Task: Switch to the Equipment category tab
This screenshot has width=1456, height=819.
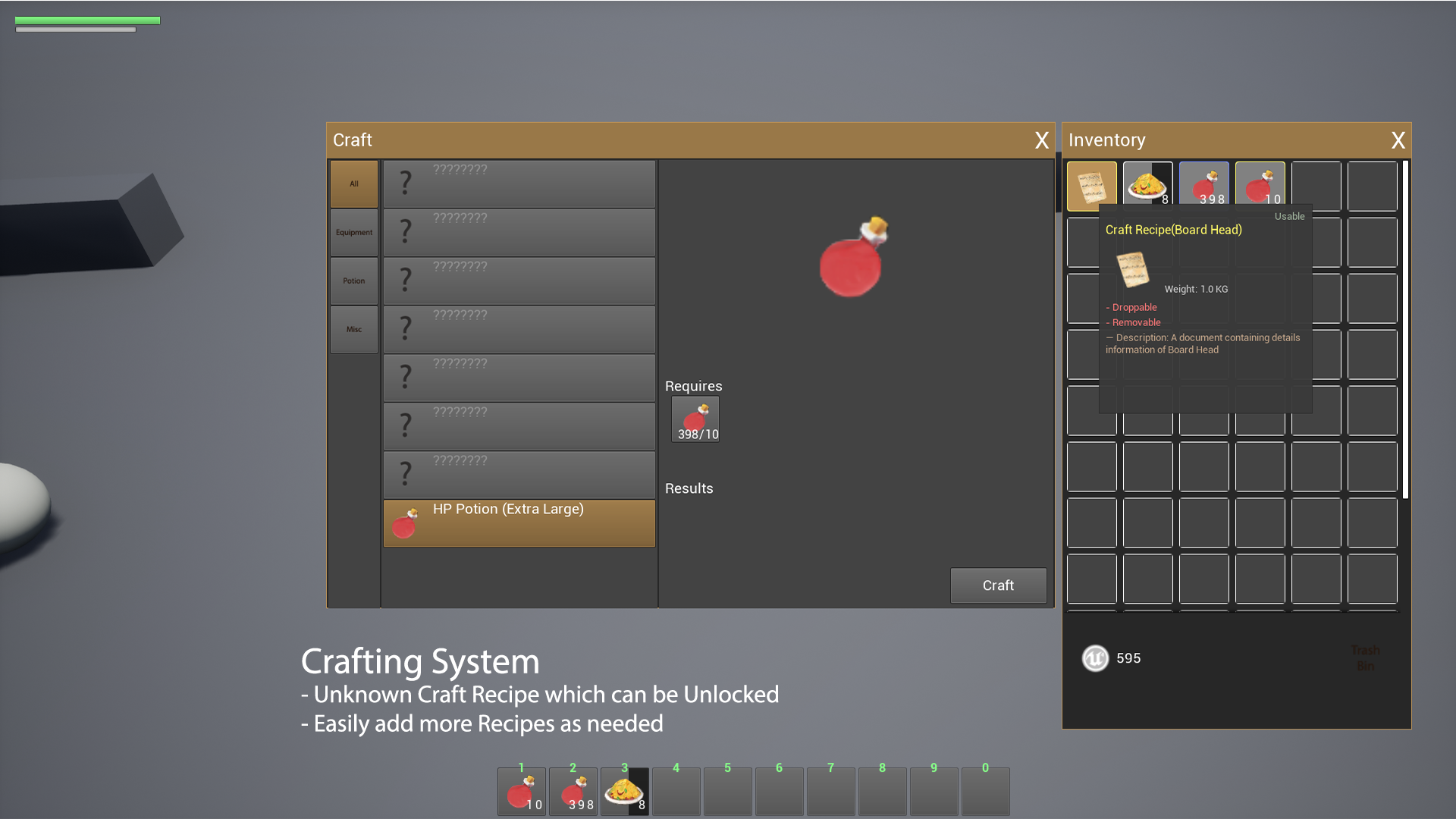Action: 353,232
